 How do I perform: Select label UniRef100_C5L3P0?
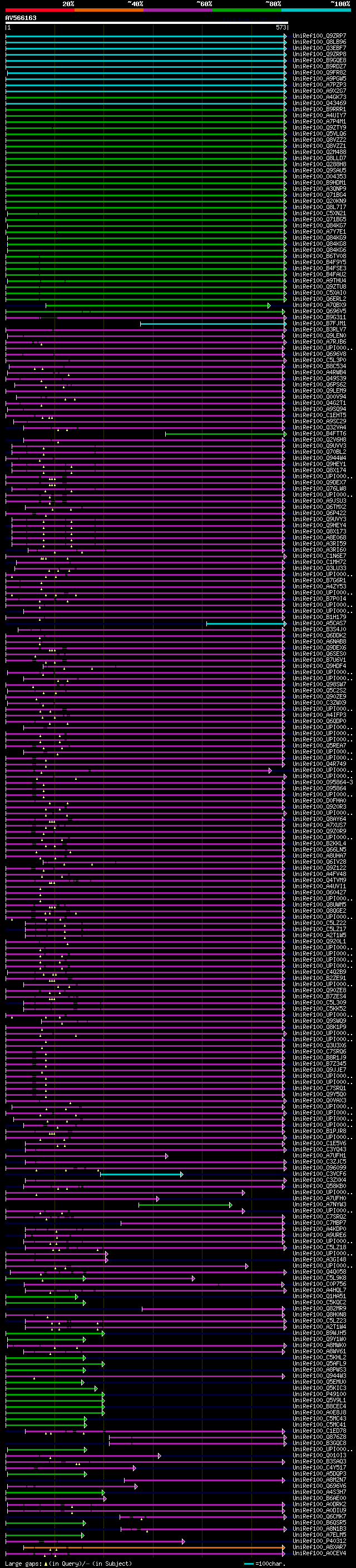319,360
